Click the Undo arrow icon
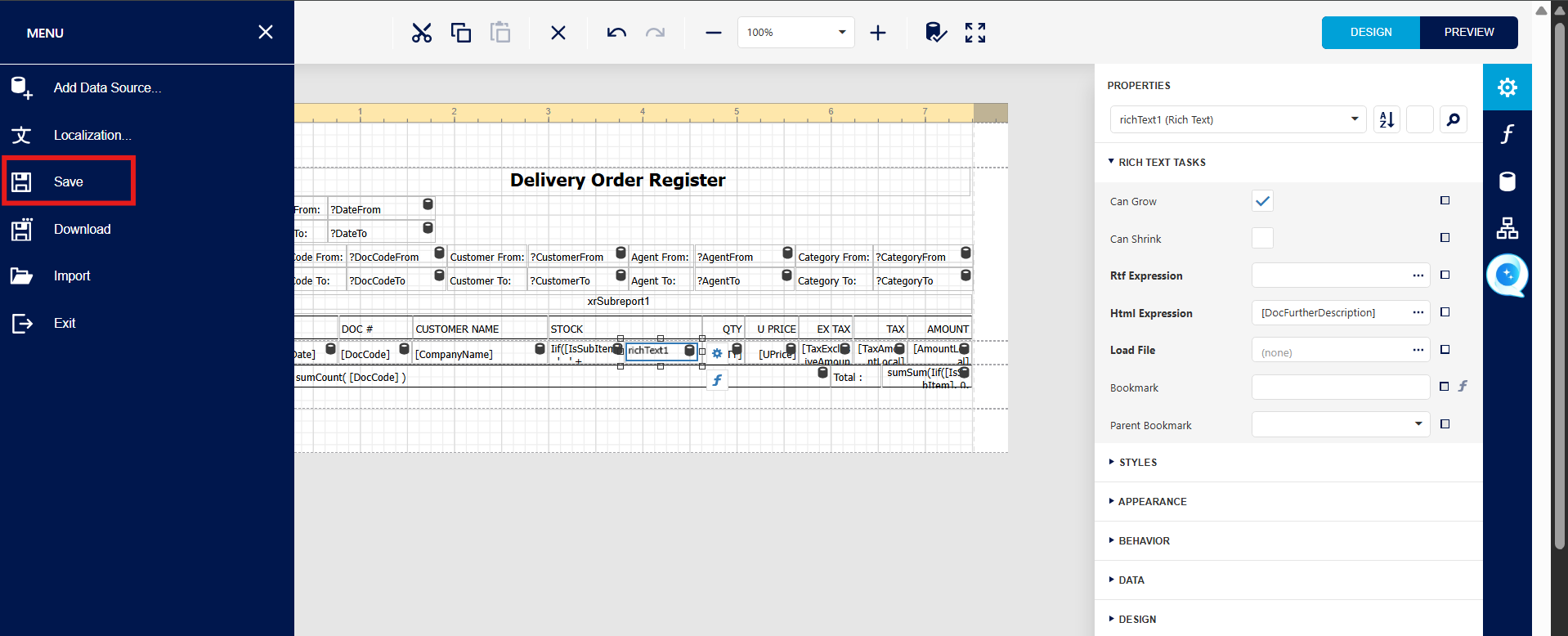This screenshot has width=1568, height=636. tap(616, 33)
